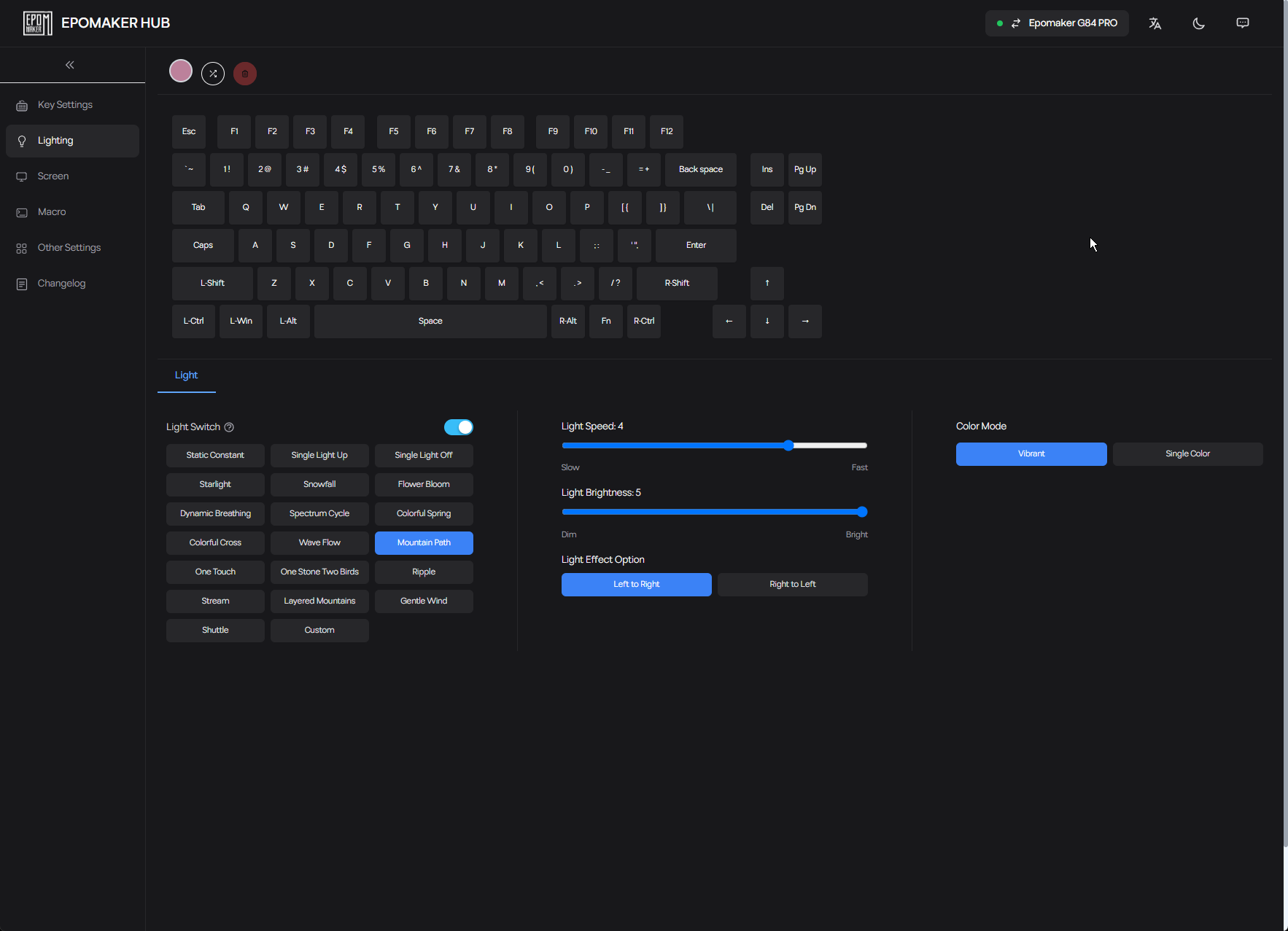Select Static Constant lighting effect
The width and height of the screenshot is (1288, 931).
coord(215,456)
